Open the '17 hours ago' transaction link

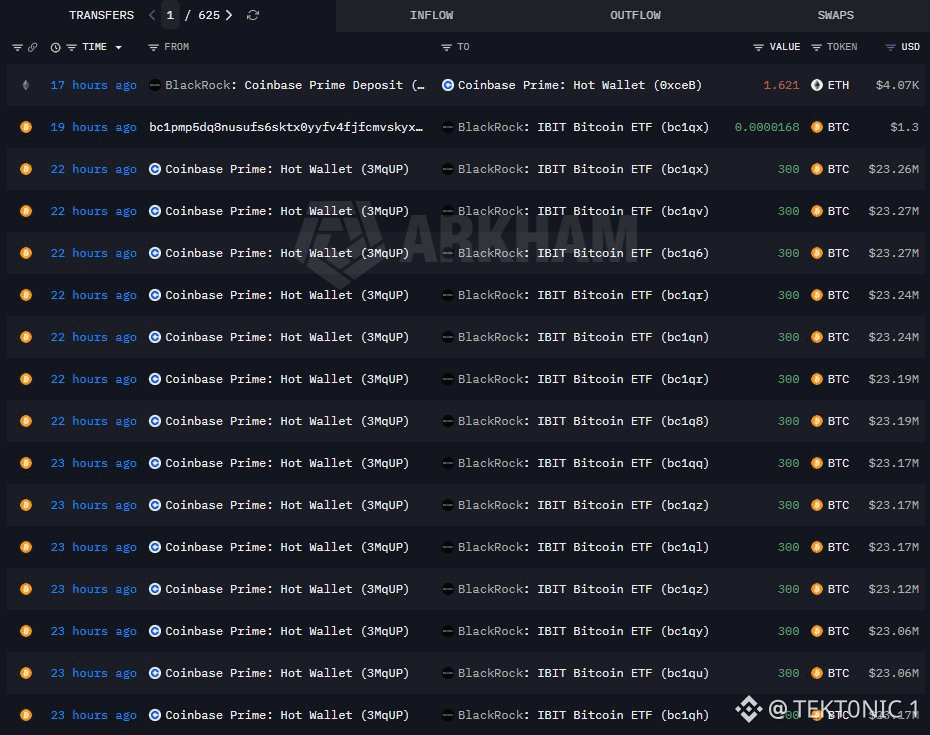93,85
